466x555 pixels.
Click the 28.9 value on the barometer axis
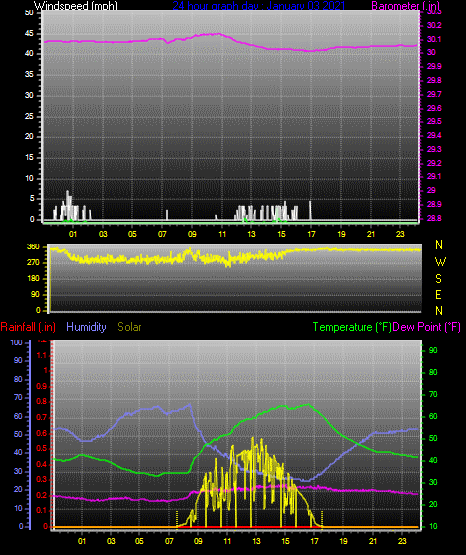click(434, 204)
